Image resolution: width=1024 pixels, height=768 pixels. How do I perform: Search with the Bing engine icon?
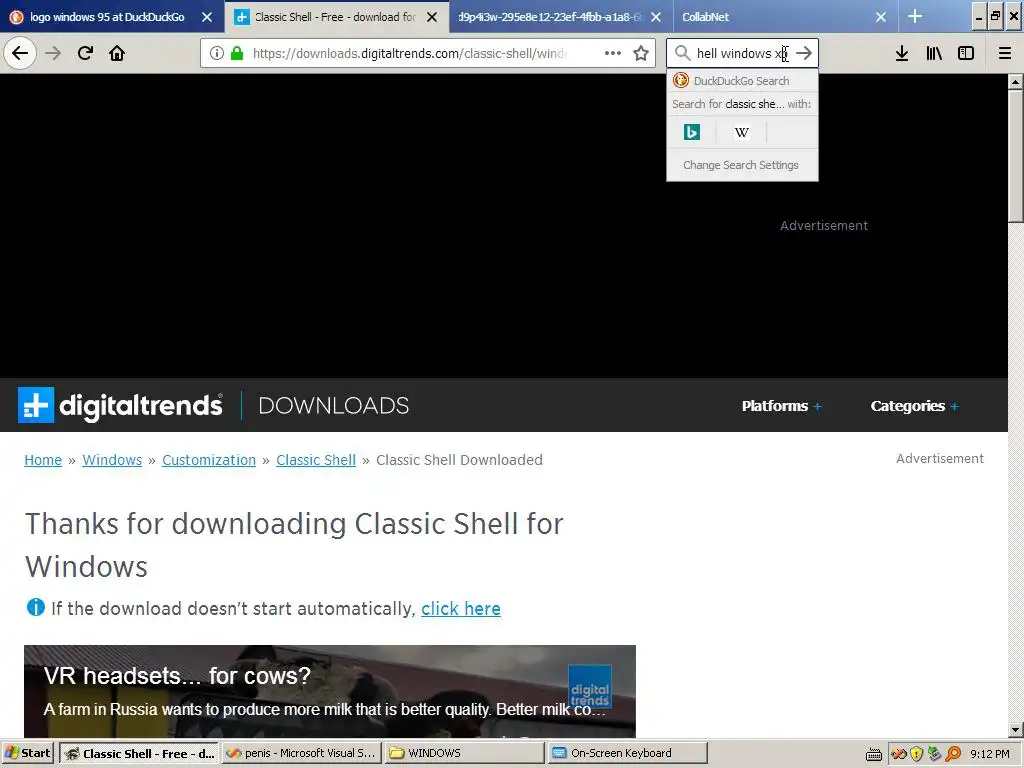click(x=692, y=133)
